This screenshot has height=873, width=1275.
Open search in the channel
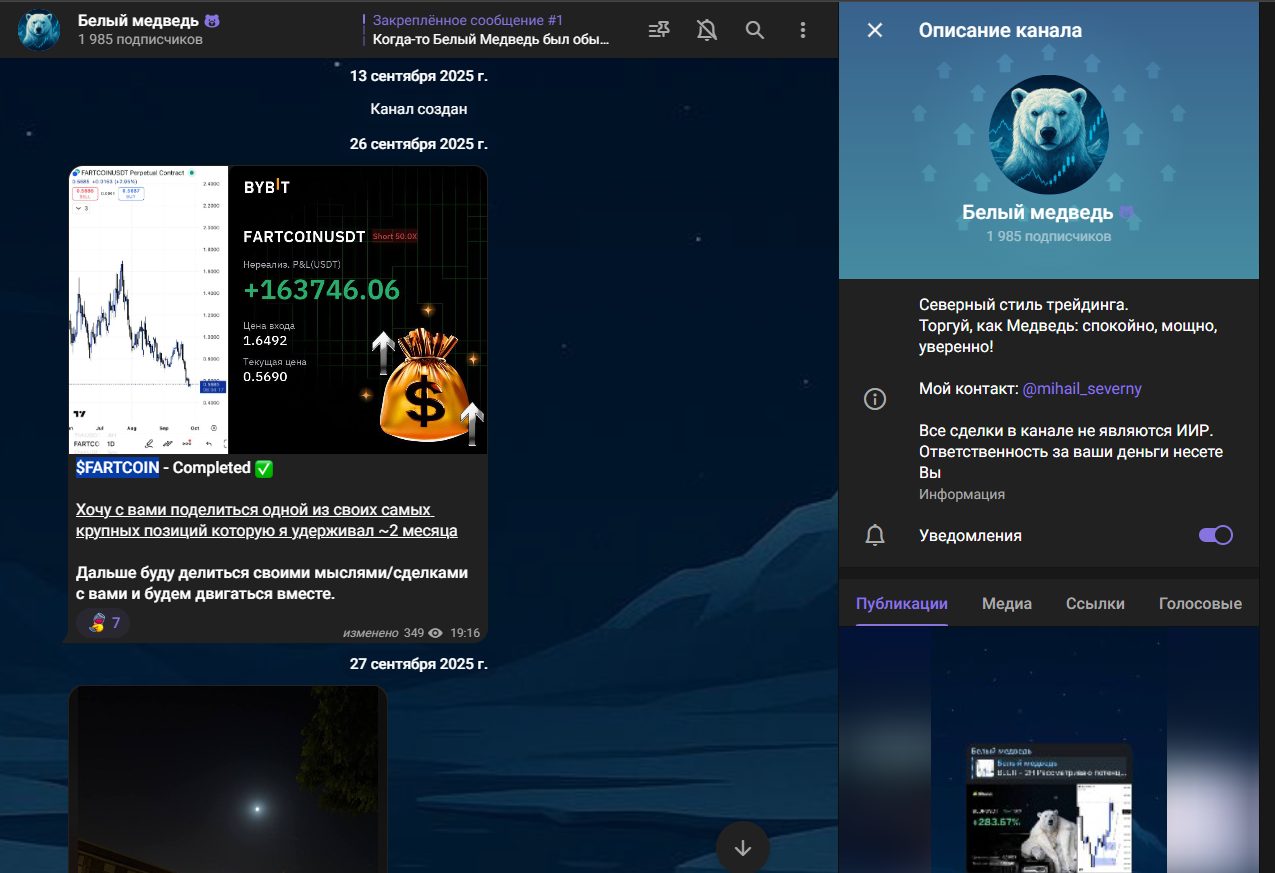pyautogui.click(x=755, y=30)
